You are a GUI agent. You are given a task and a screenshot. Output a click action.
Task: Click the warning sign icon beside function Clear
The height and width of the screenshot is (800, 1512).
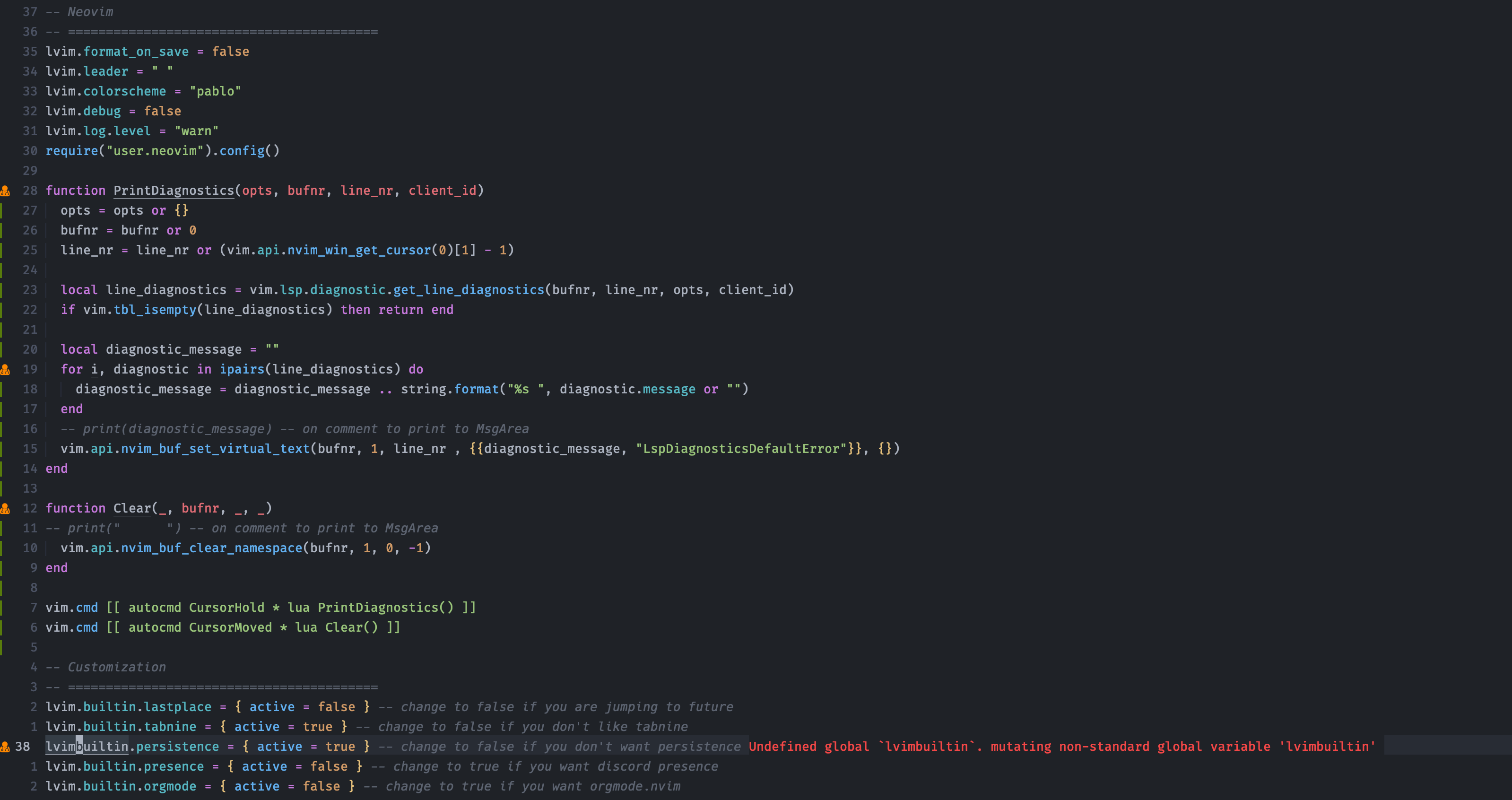5,509
